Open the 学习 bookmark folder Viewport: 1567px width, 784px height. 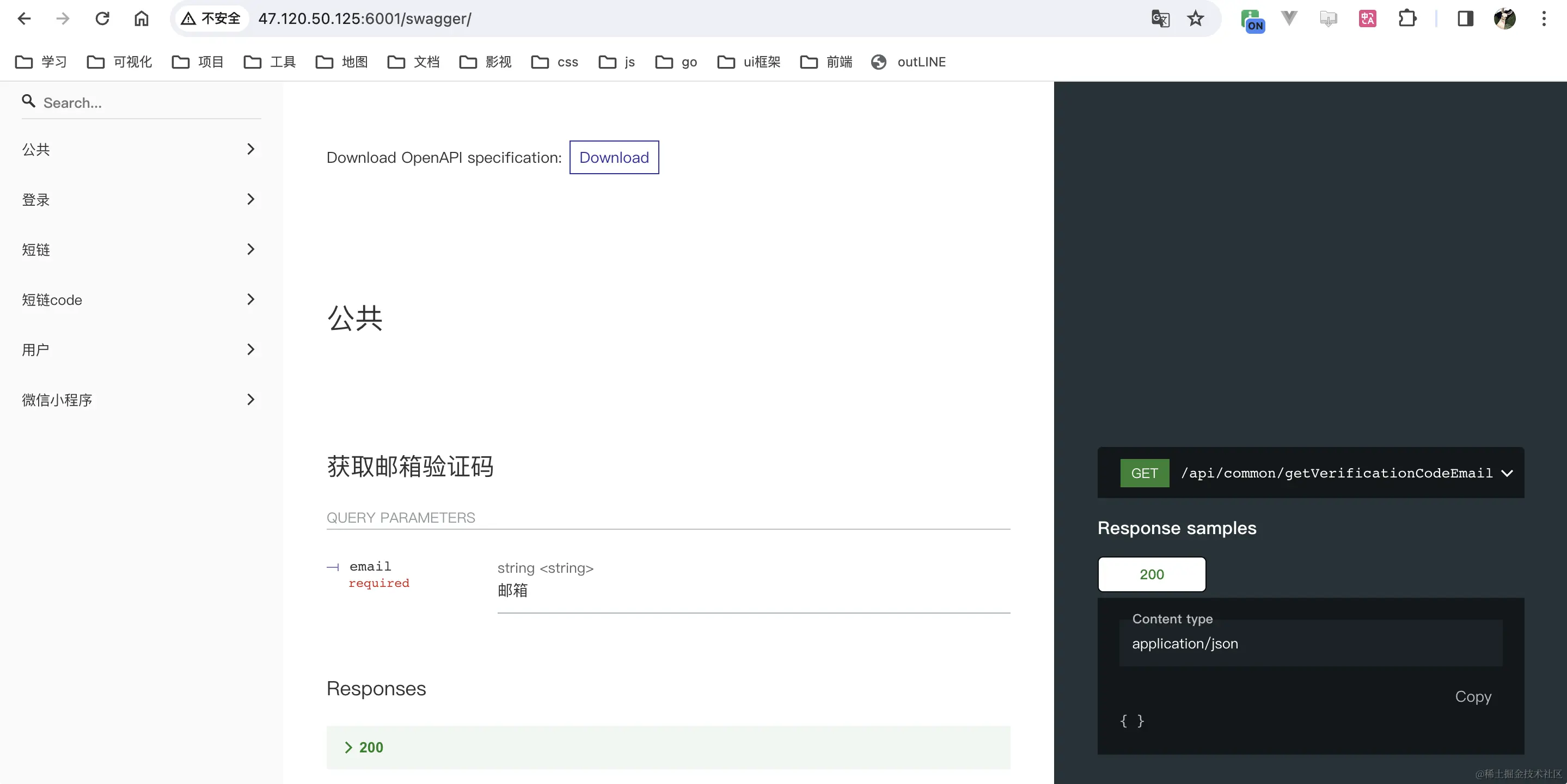tap(41, 62)
